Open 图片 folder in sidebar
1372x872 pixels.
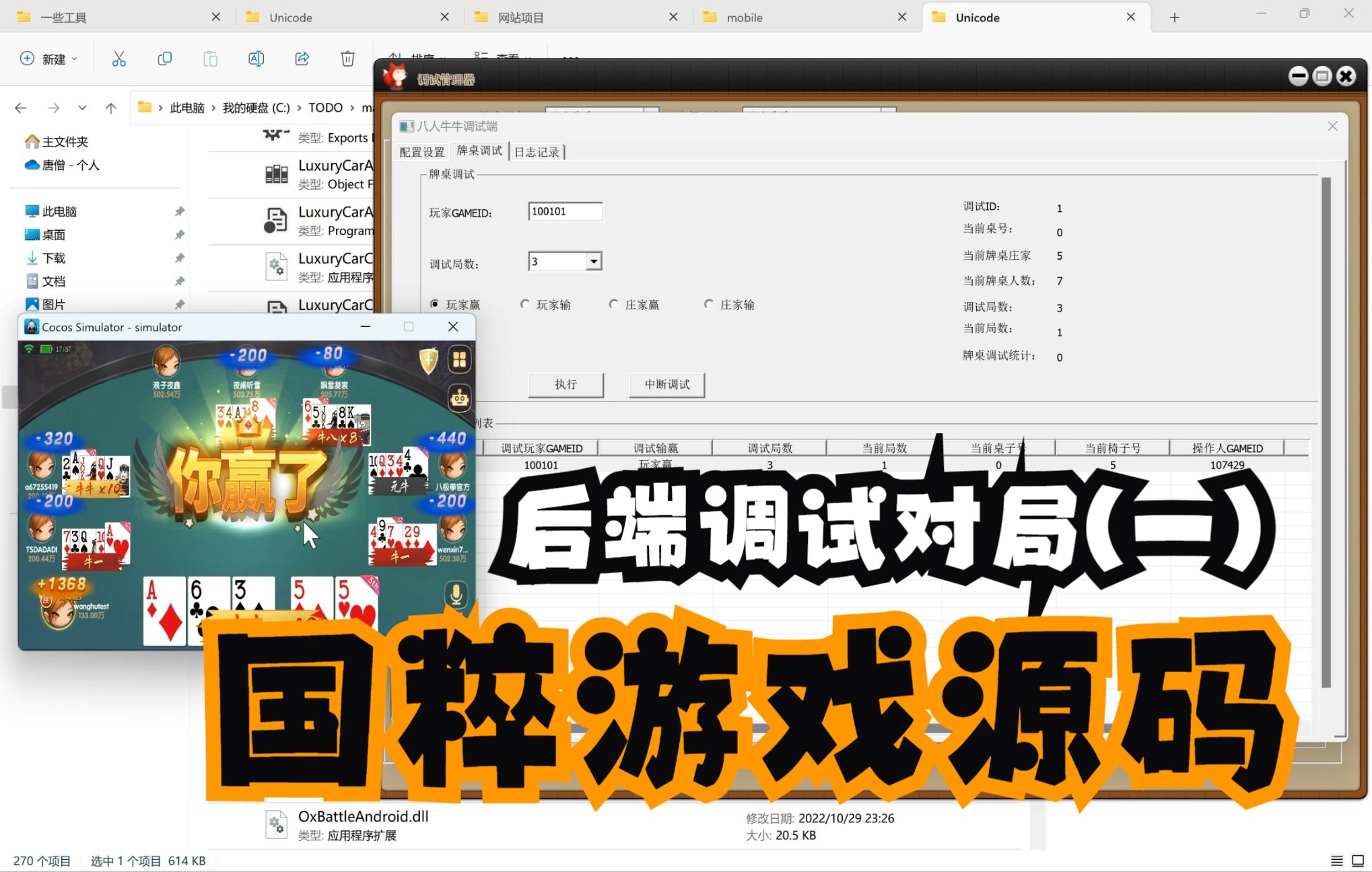point(45,304)
